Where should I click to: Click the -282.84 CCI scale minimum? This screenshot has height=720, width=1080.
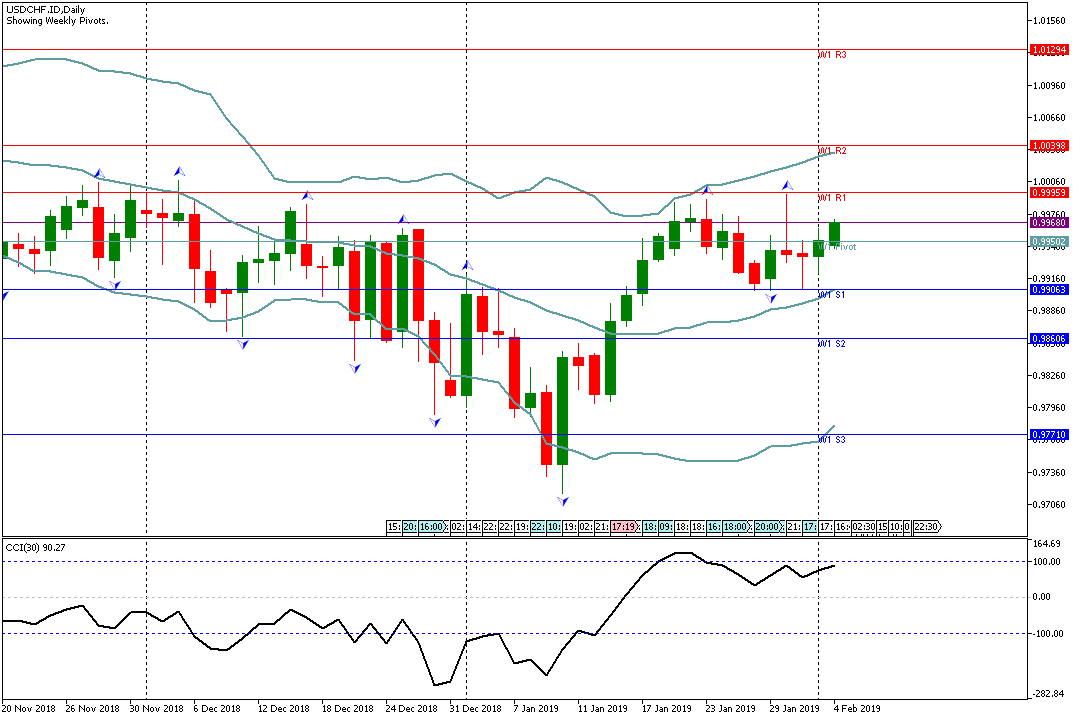[1048, 693]
